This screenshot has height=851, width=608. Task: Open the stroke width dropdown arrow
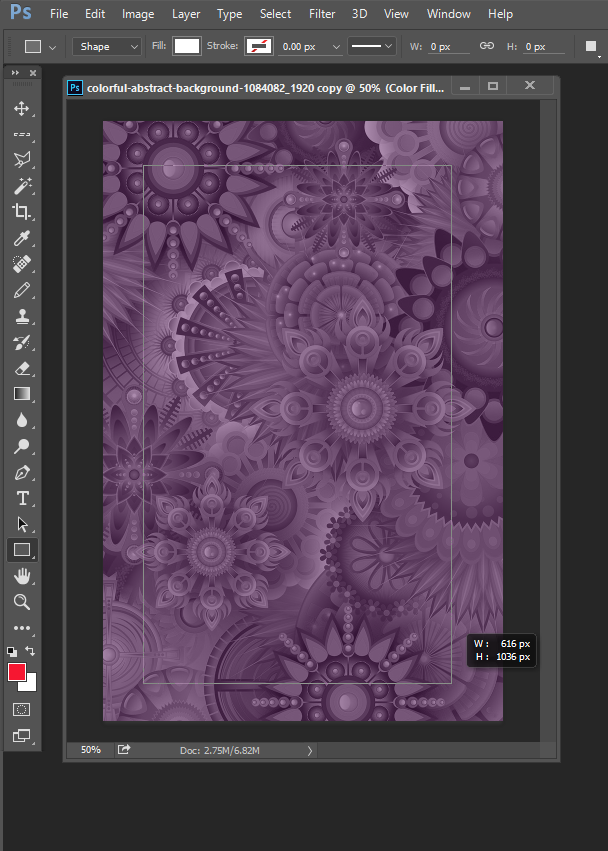pyautogui.click(x=337, y=47)
